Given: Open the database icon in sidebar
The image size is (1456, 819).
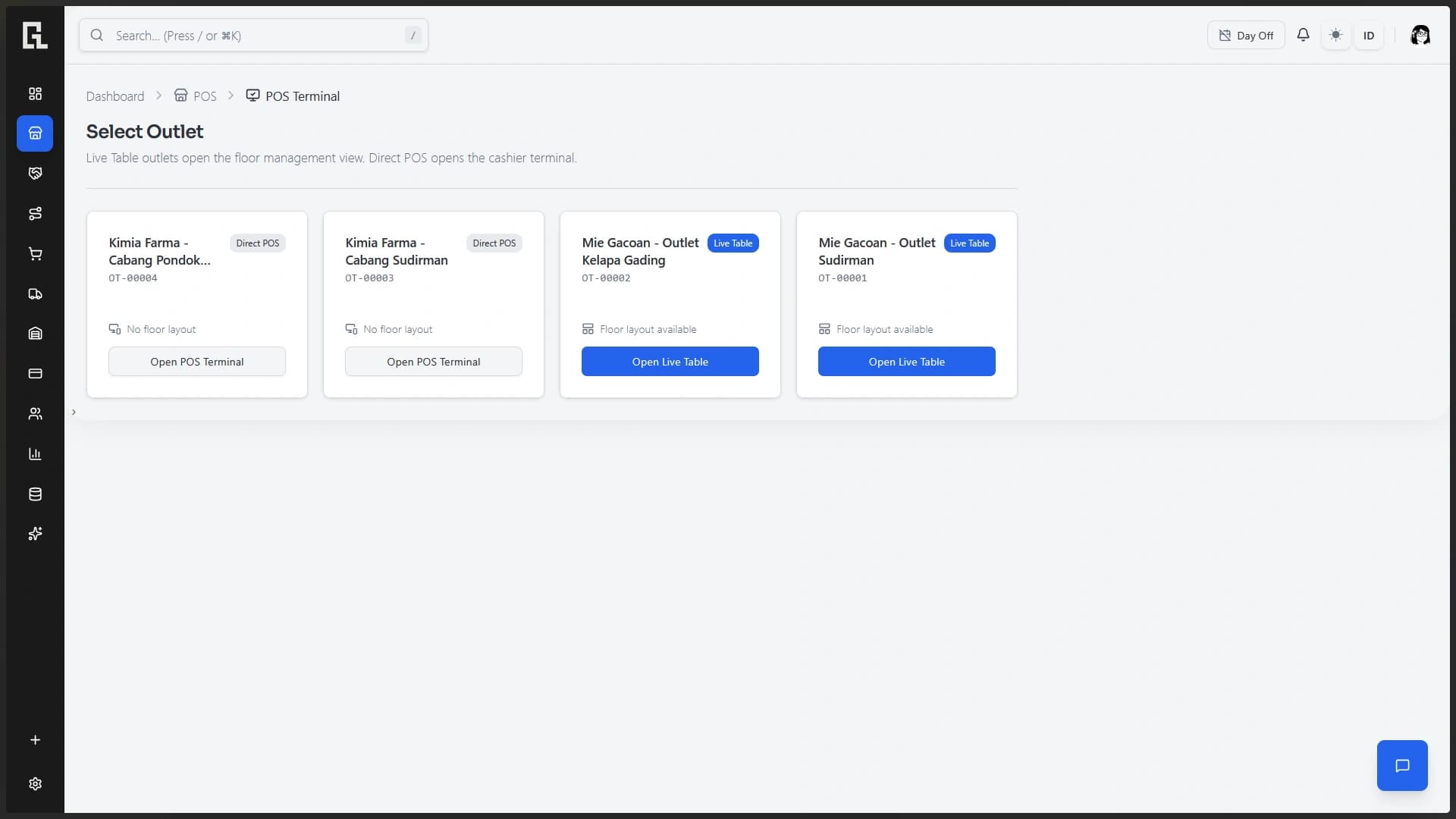Looking at the screenshot, I should 35,494.
